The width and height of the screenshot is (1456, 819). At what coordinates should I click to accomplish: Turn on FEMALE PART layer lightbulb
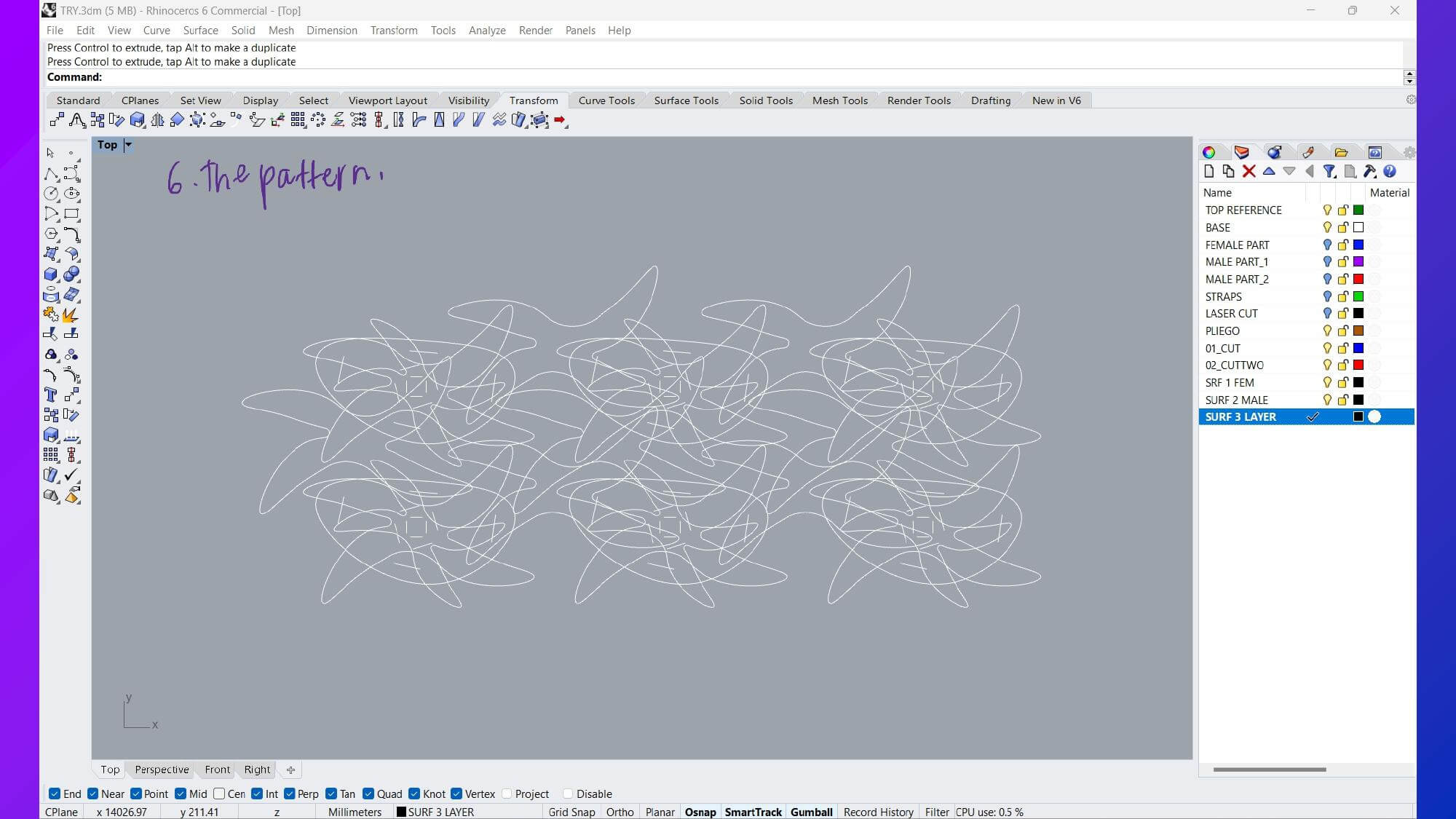pos(1327,245)
